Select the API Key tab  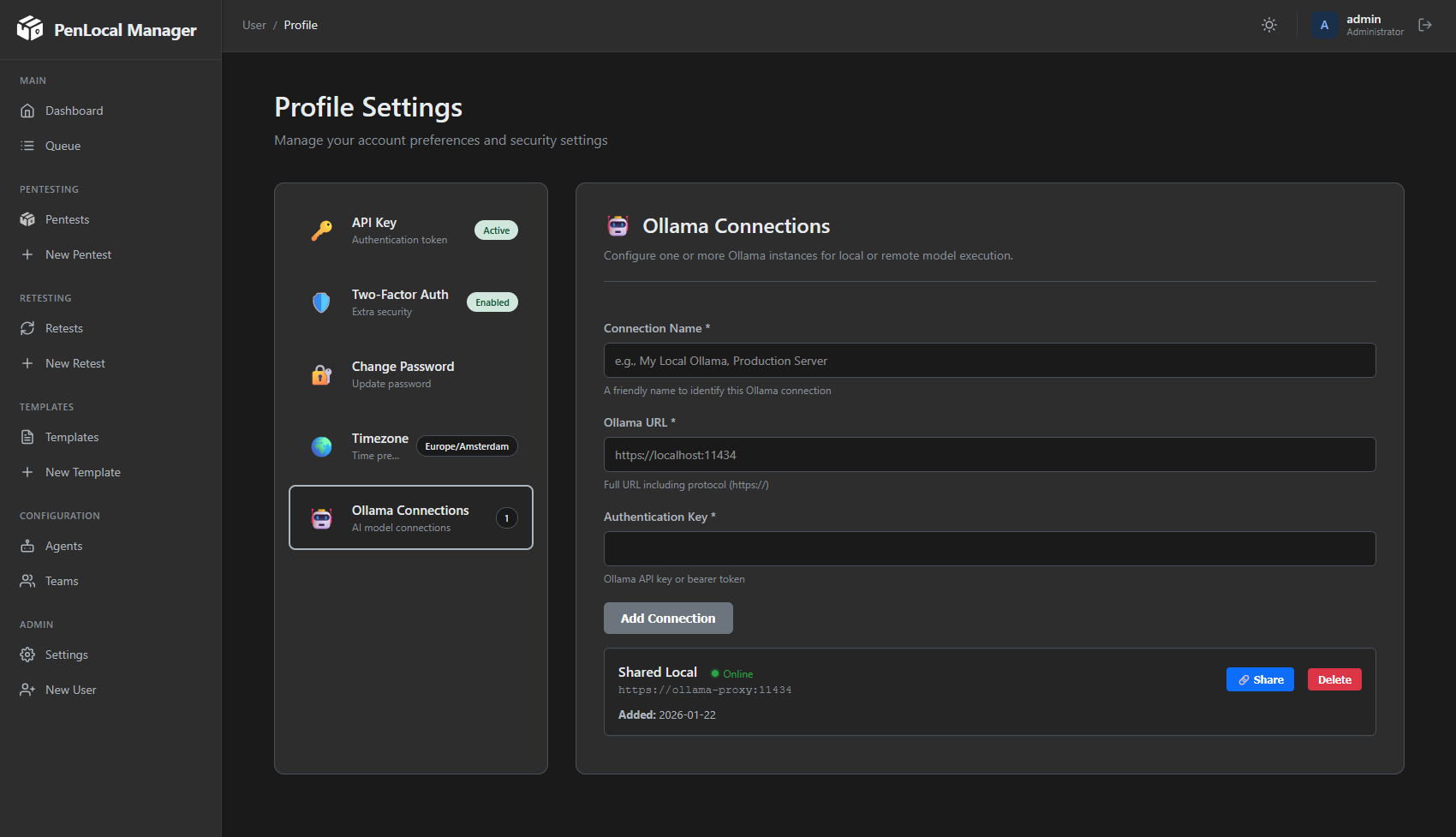[410, 230]
